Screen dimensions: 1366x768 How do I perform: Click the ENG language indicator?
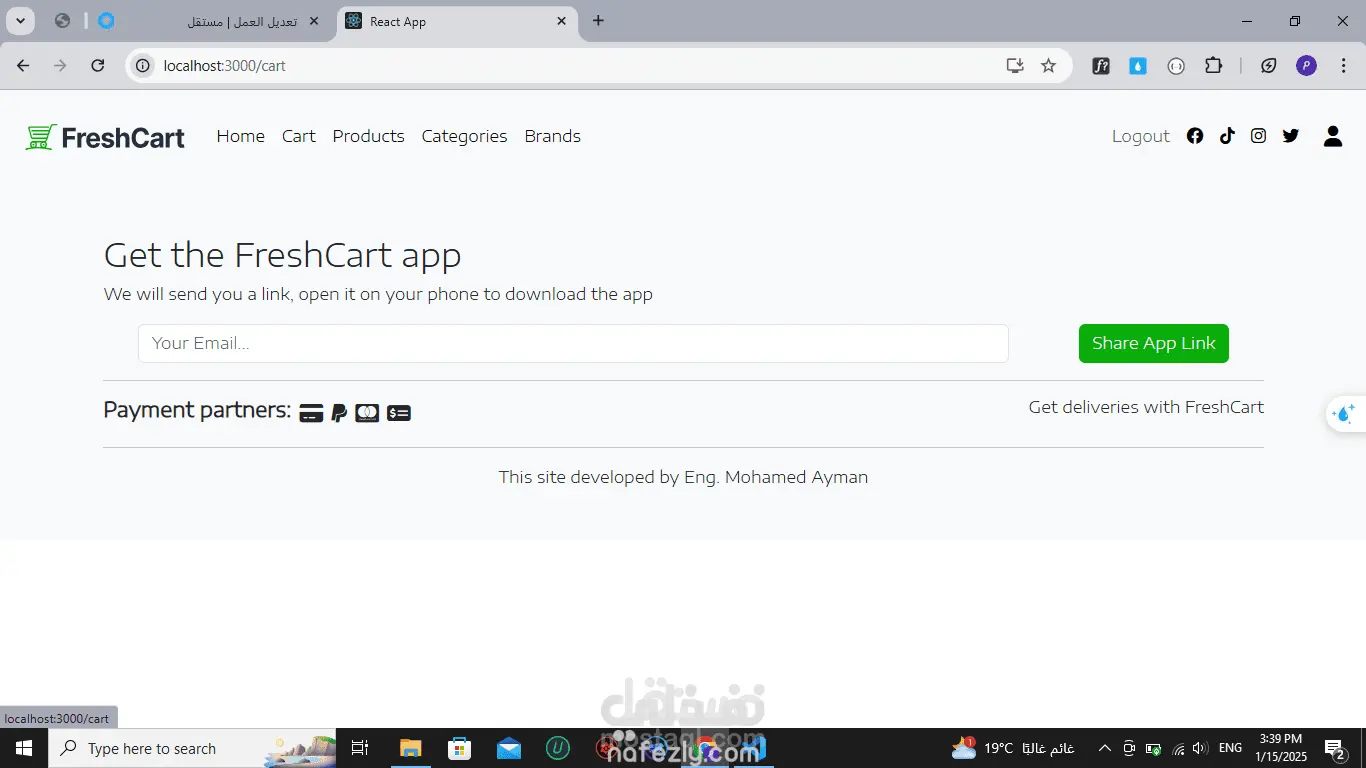coord(1231,748)
